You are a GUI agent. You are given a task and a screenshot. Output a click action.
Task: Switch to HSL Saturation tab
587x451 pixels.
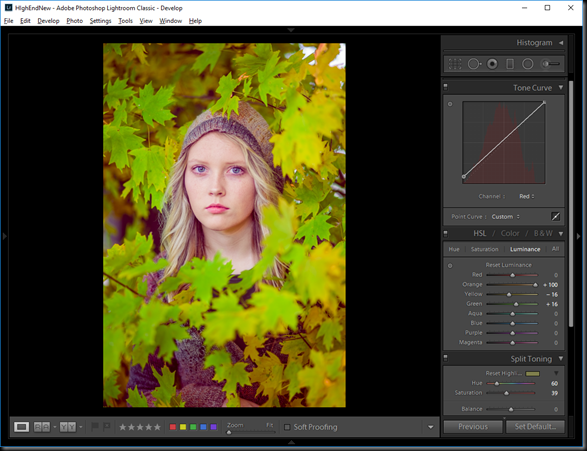(x=484, y=249)
